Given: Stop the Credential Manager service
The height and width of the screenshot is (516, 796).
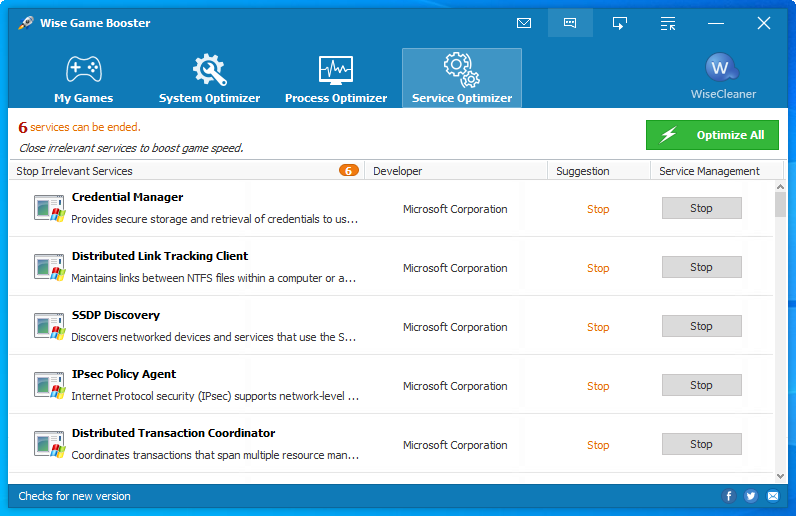Looking at the screenshot, I should pyautogui.click(x=701, y=208).
